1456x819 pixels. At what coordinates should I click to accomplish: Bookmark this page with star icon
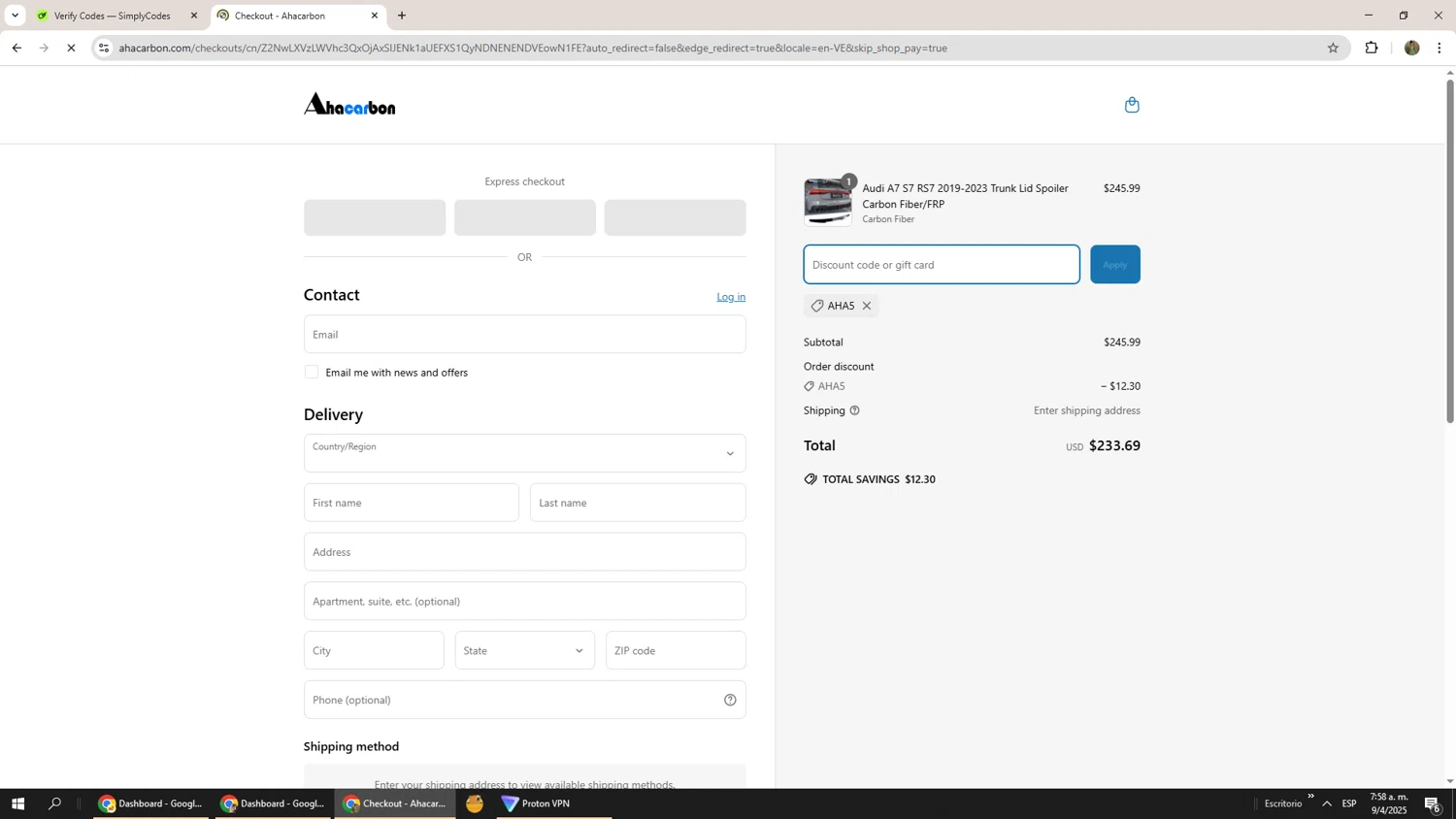pyautogui.click(x=1333, y=48)
